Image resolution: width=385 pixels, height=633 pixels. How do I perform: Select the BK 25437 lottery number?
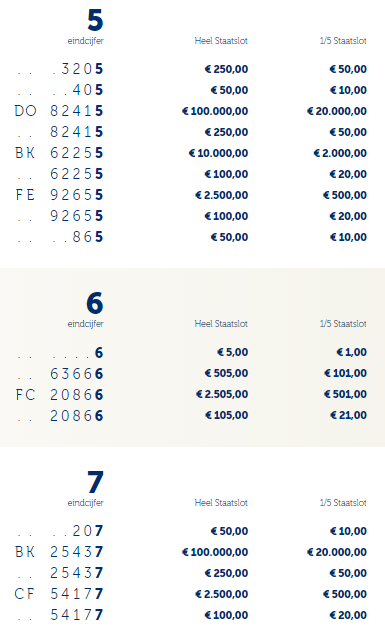59,552
